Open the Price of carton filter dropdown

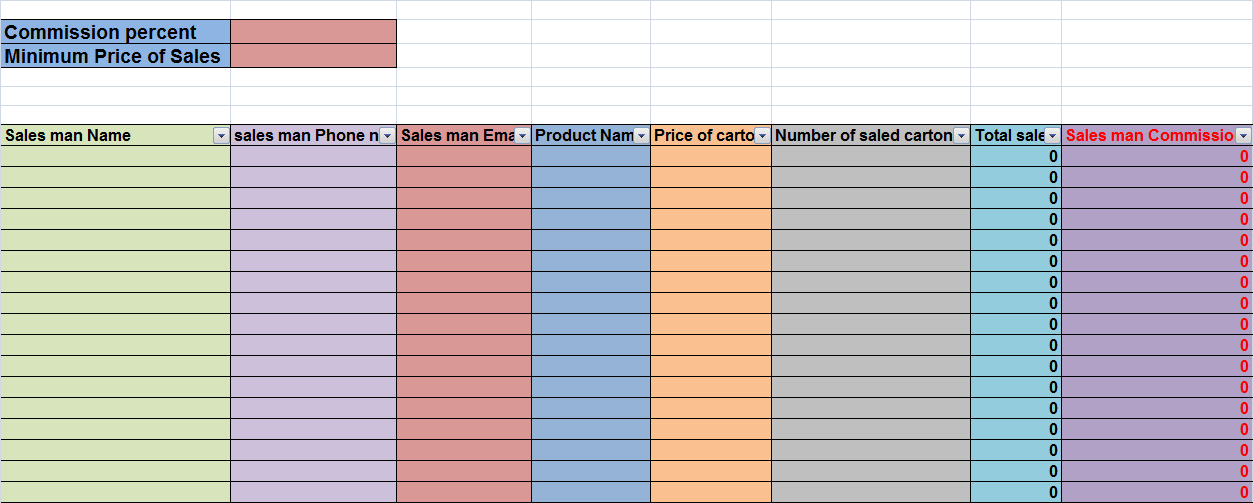(762, 136)
